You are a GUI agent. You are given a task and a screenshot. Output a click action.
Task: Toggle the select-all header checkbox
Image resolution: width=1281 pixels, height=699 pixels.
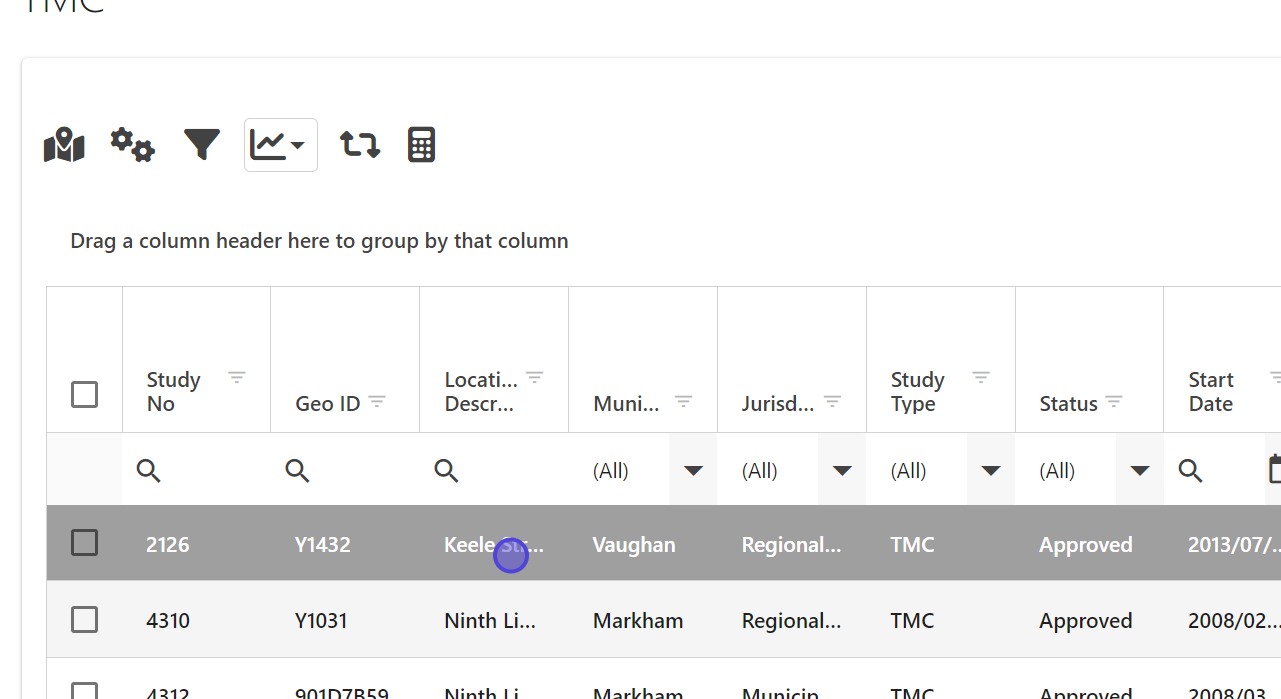[x=85, y=394]
